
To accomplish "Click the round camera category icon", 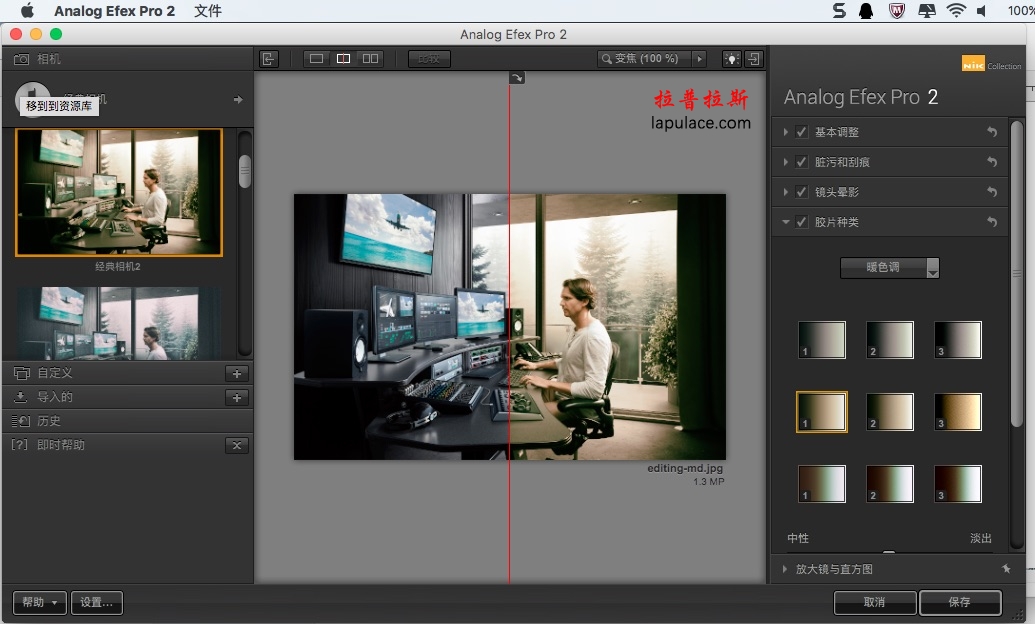I will pyautogui.click(x=32, y=99).
